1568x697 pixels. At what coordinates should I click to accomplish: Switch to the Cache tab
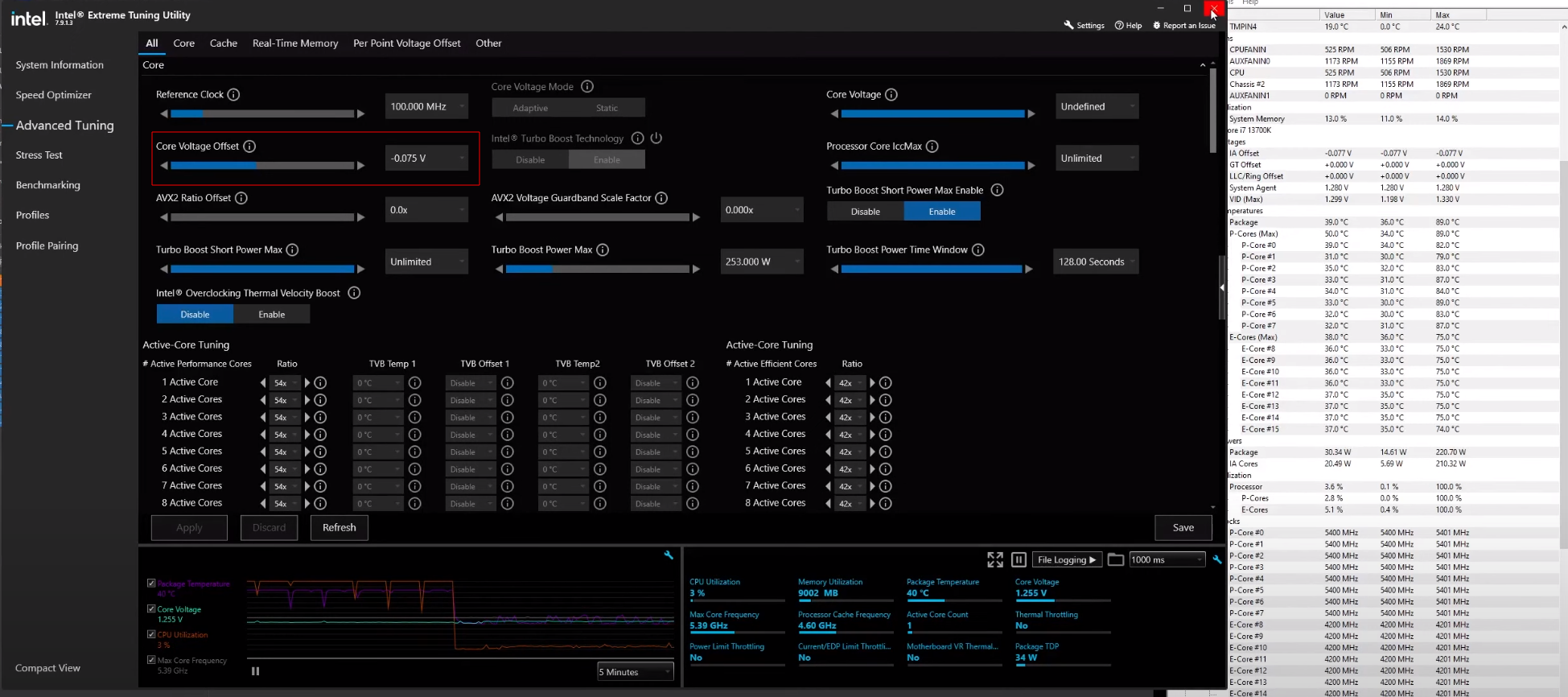224,43
